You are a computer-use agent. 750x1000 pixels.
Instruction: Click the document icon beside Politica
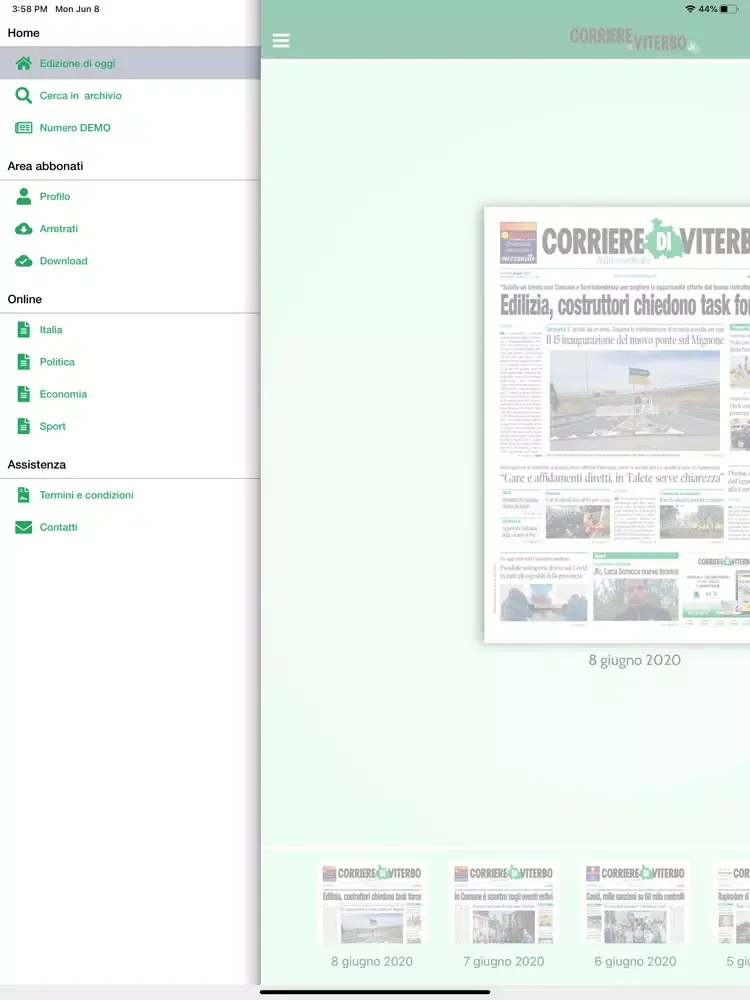(24, 362)
